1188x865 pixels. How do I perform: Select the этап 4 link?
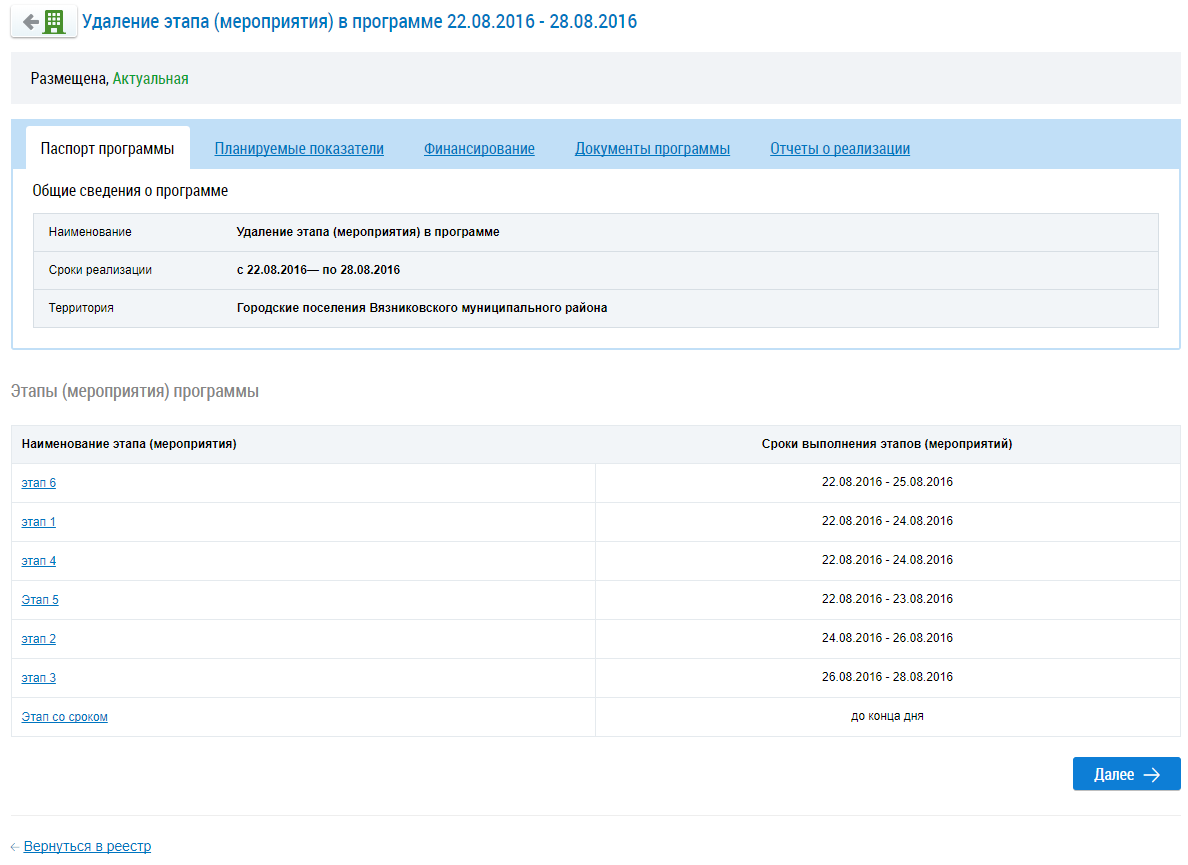click(x=39, y=561)
